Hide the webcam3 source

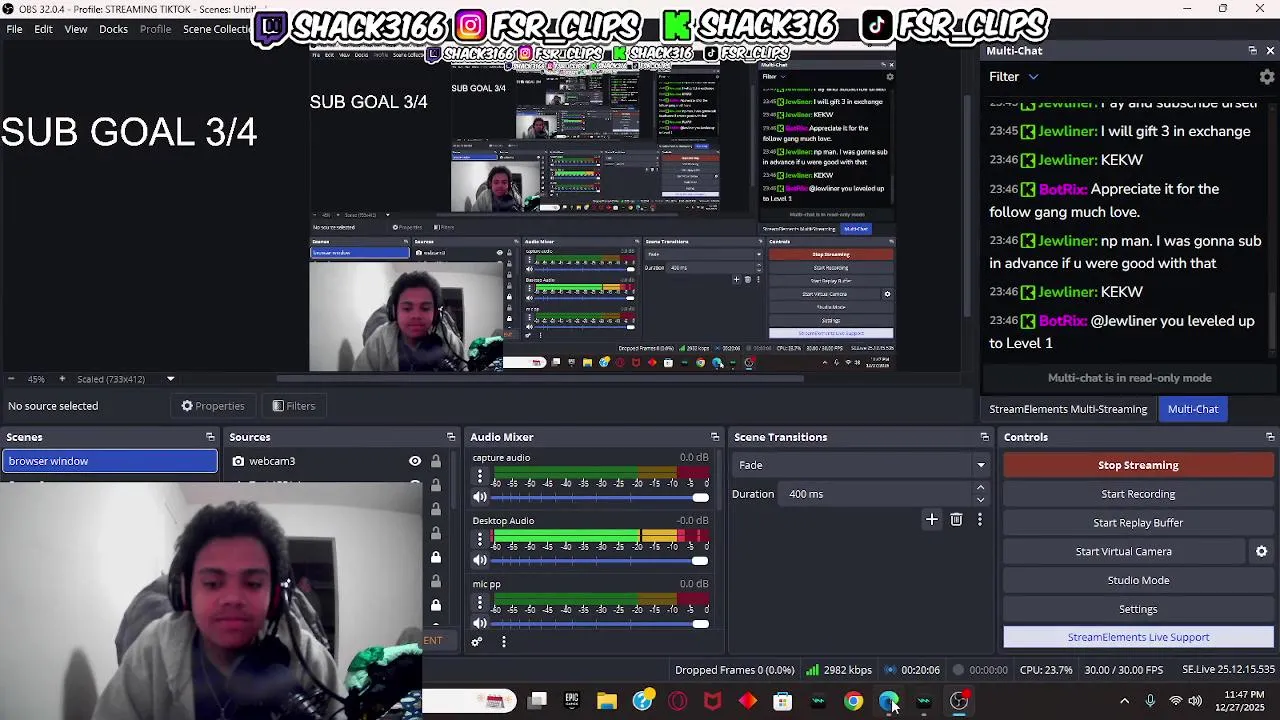(415, 461)
